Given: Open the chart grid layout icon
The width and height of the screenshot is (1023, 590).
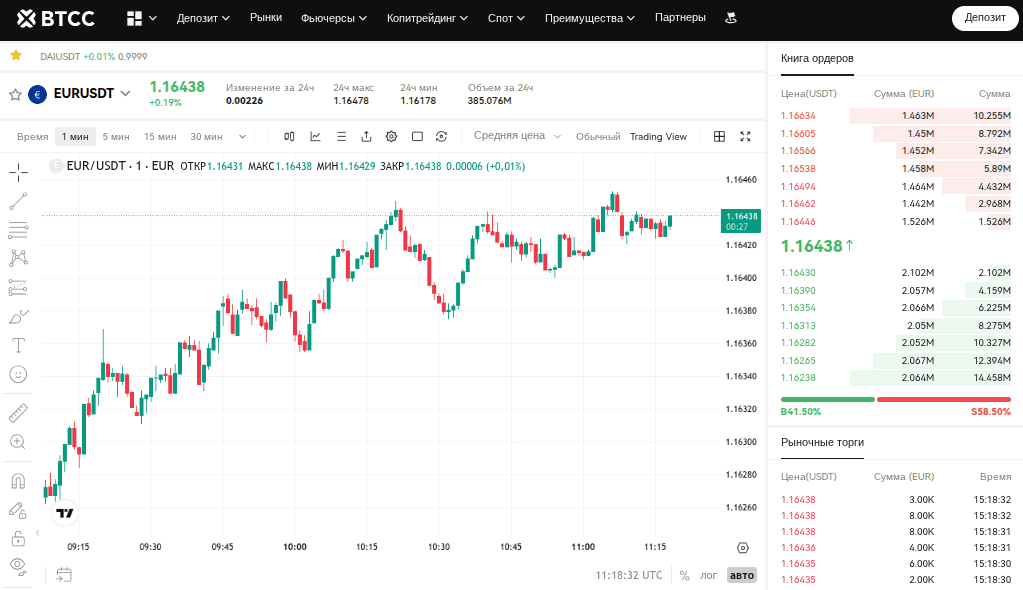Looking at the screenshot, I should click(719, 136).
